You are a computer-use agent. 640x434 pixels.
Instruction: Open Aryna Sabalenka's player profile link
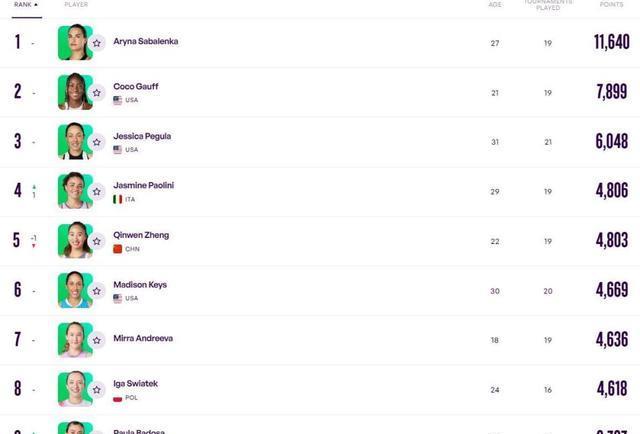pyautogui.click(x=146, y=41)
